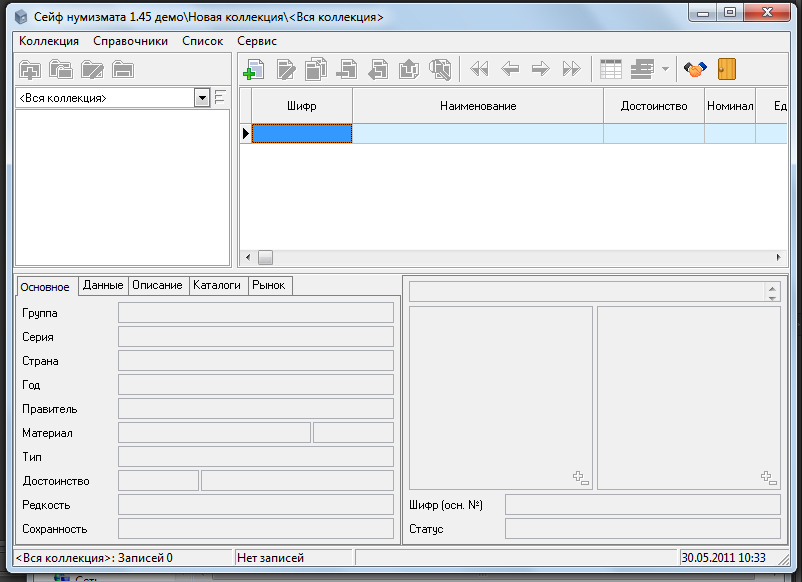Expand the dropdown arrow beside the view layout icon
The height and width of the screenshot is (582, 802).
(665, 69)
